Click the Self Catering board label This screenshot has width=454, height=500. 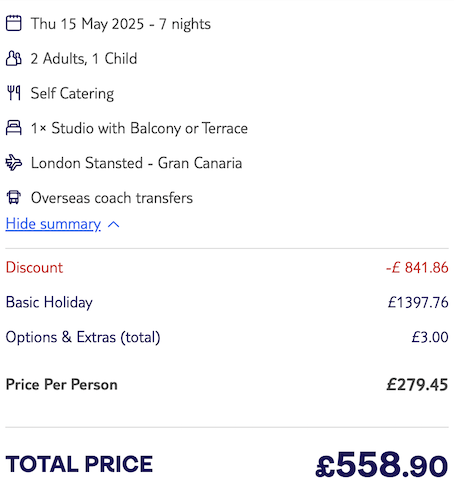point(72,93)
